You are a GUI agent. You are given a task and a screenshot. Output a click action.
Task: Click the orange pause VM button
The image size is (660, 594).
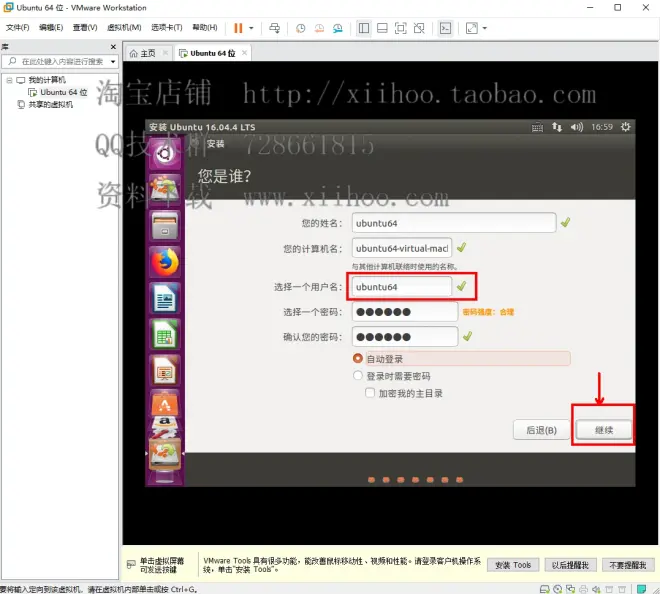point(238,28)
